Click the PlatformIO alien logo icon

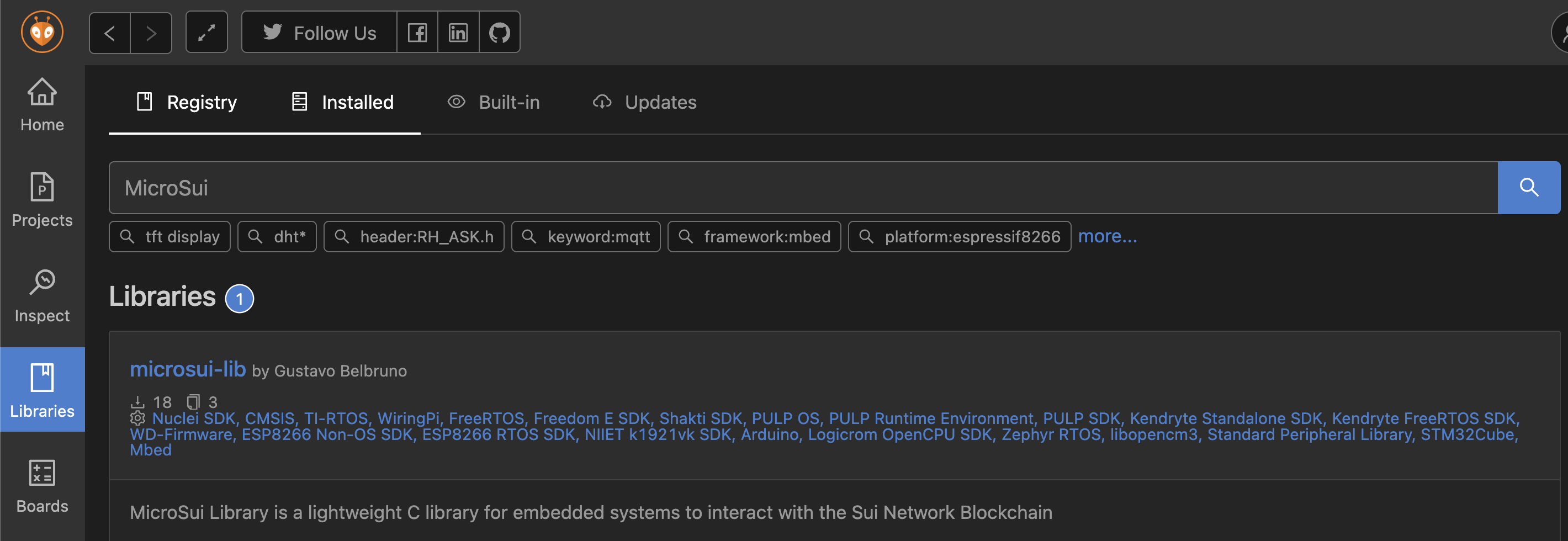pyautogui.click(x=42, y=31)
